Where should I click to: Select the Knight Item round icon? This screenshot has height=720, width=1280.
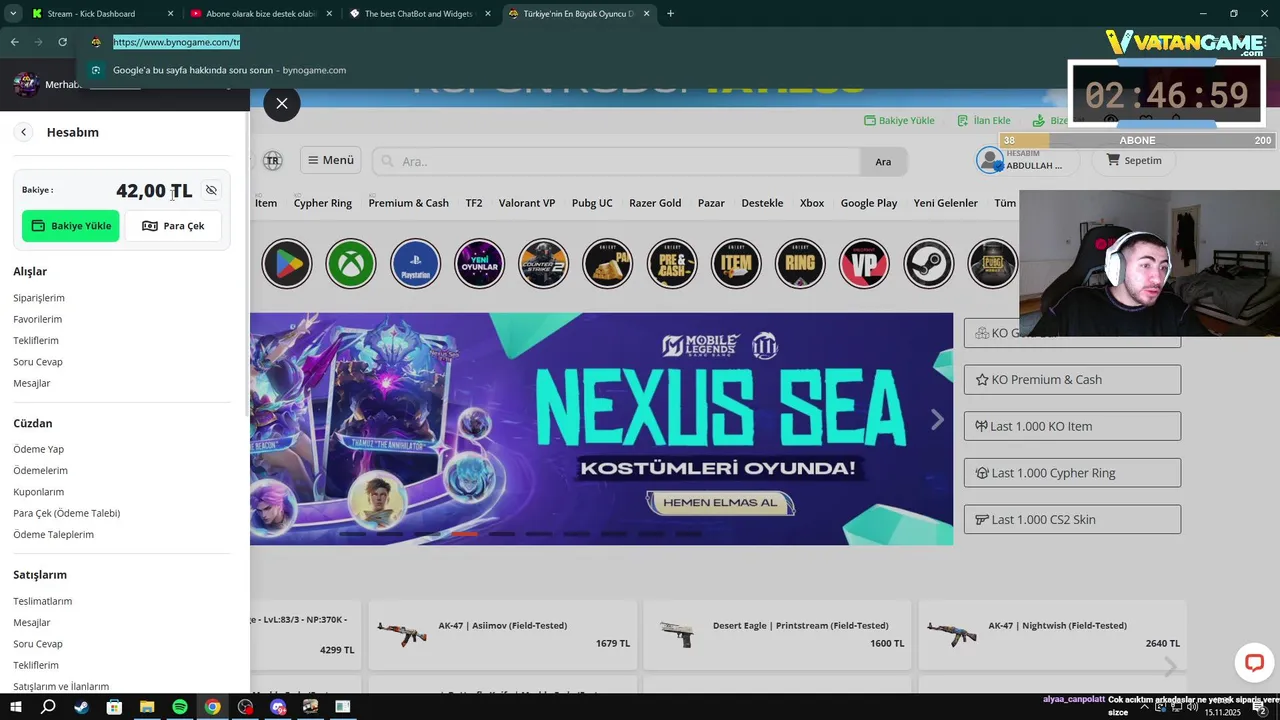tap(736, 263)
